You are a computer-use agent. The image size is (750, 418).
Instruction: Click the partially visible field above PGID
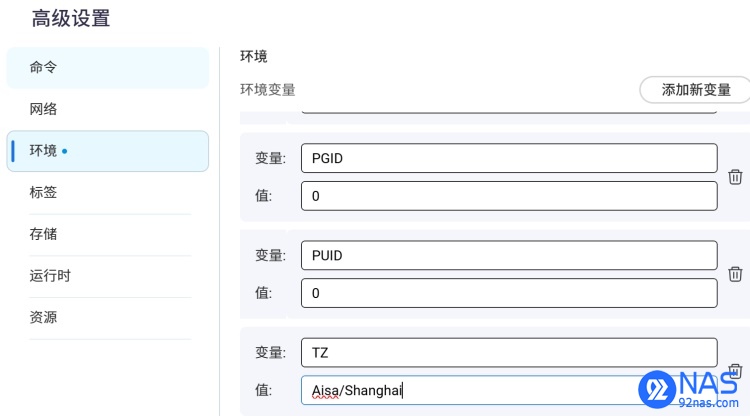[x=509, y=110]
